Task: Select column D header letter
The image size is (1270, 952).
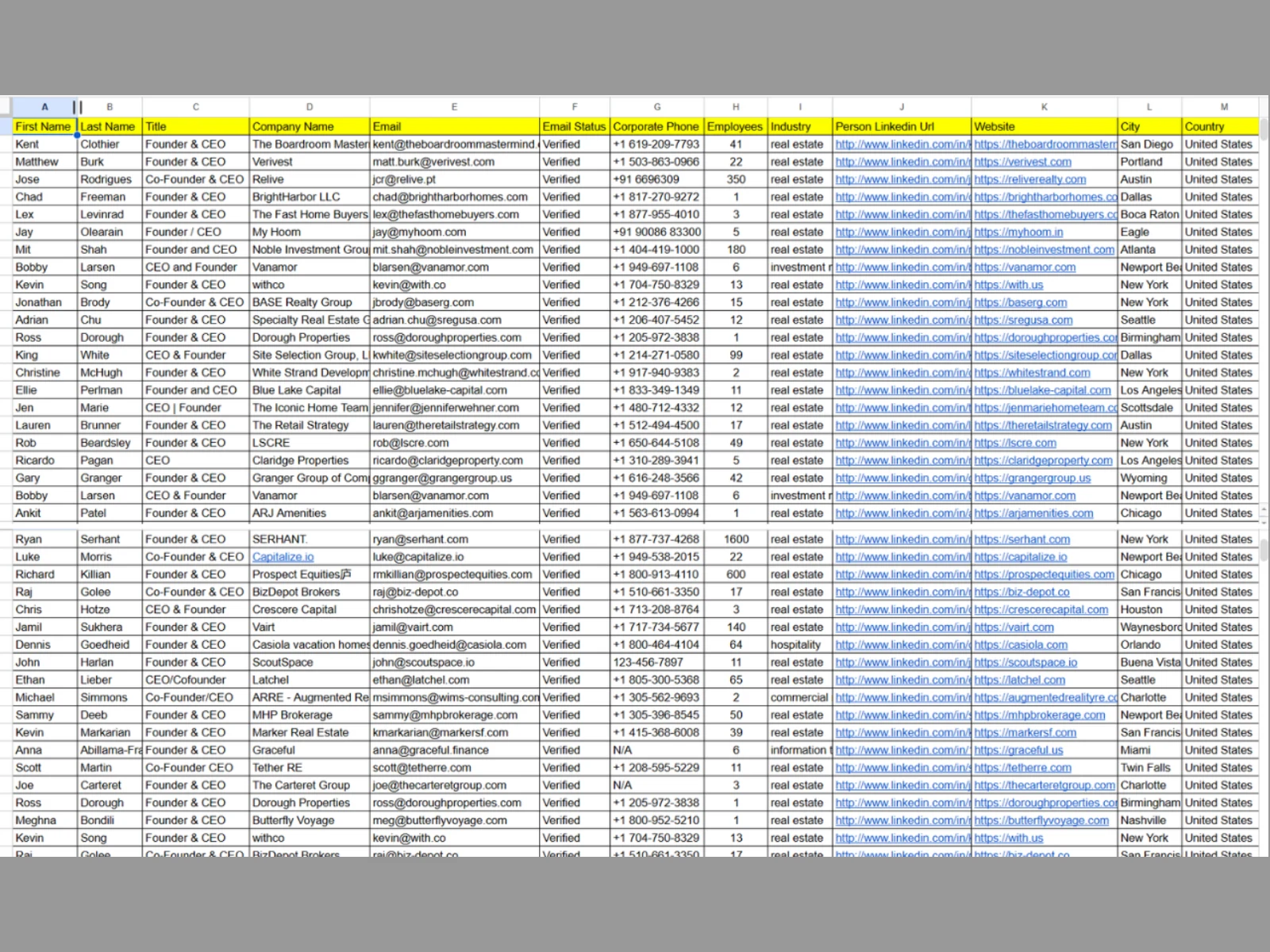Action: click(310, 106)
